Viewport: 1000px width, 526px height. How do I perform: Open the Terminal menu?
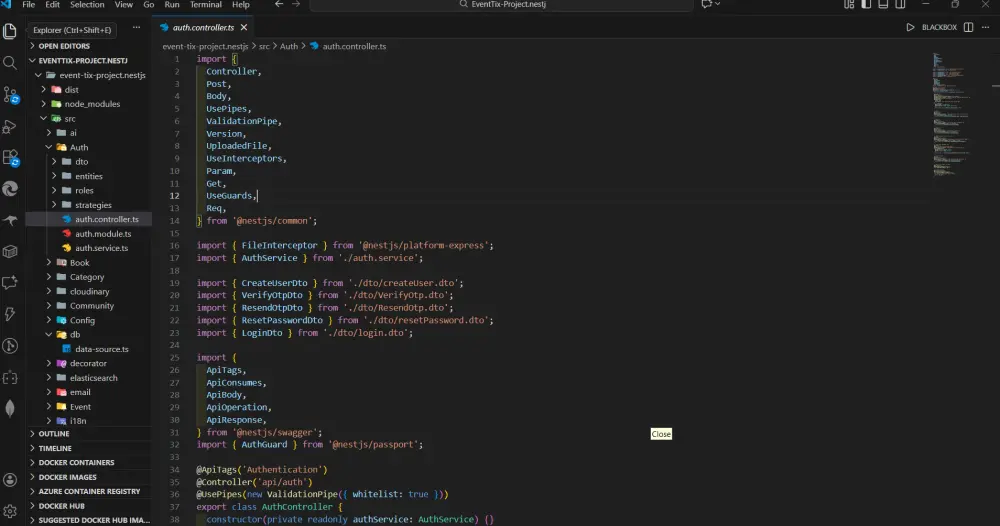[206, 5]
